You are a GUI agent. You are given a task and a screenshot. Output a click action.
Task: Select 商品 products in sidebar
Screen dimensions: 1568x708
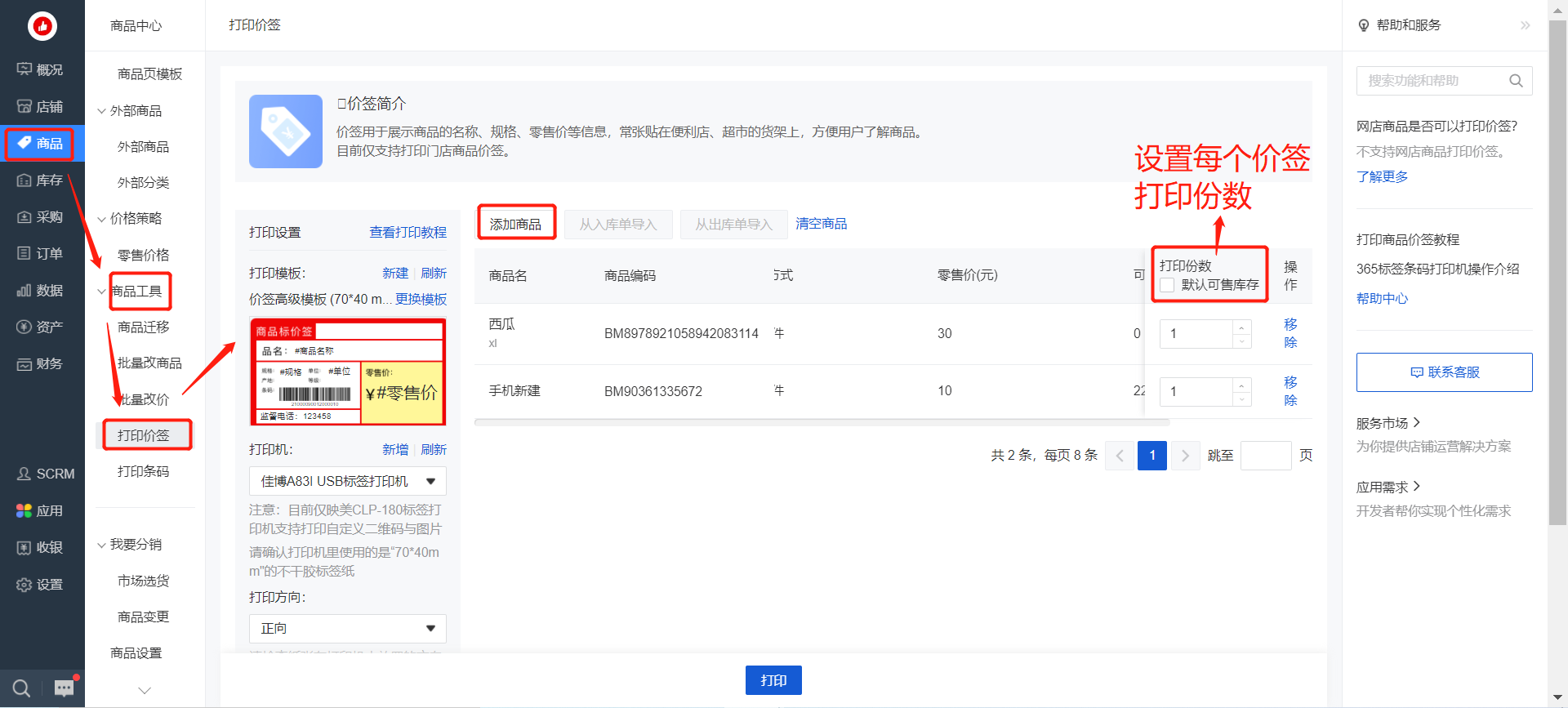click(41, 144)
